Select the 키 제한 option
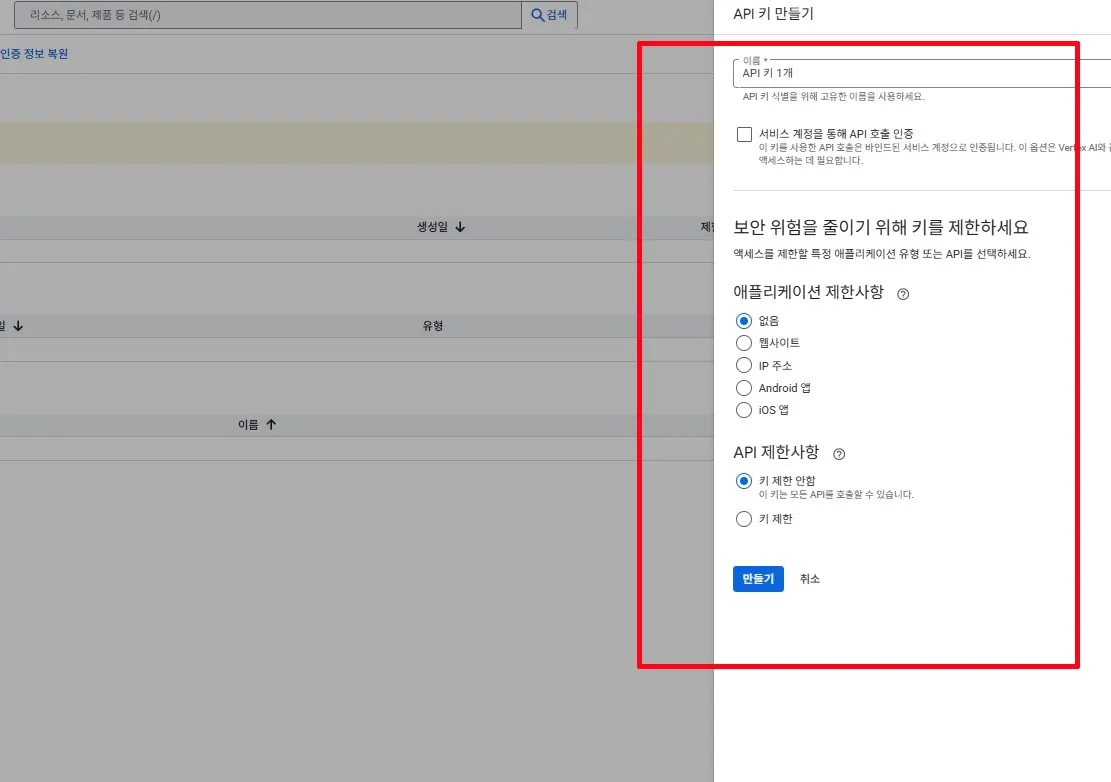Viewport: 1111px width, 782px height. (743, 518)
